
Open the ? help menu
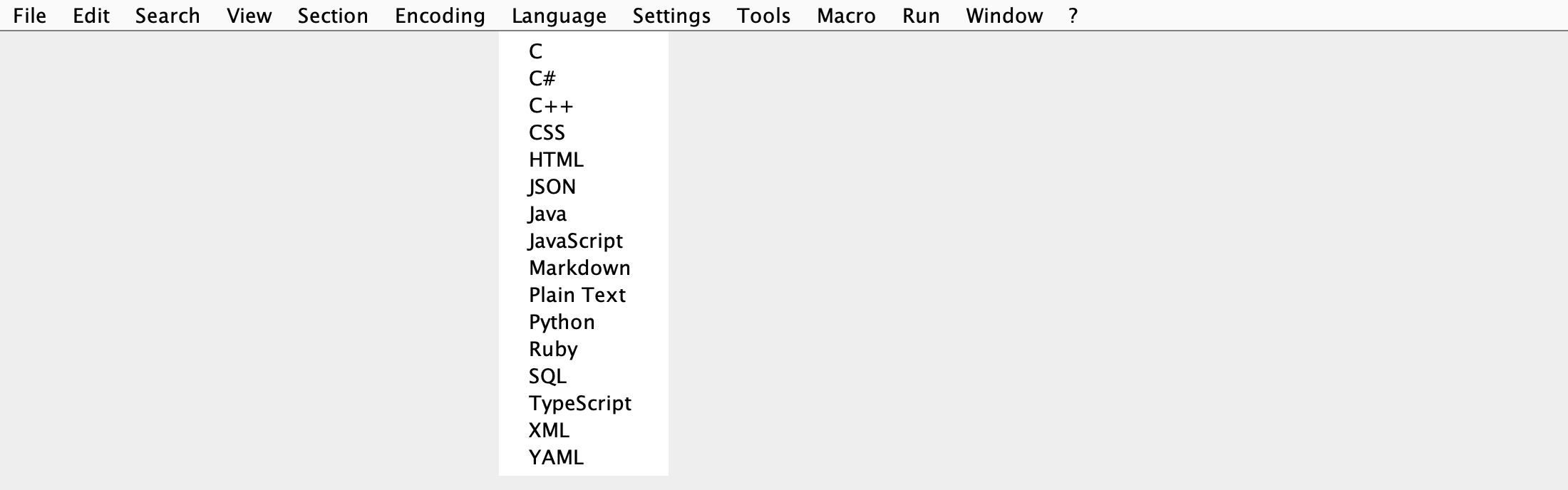1073,16
